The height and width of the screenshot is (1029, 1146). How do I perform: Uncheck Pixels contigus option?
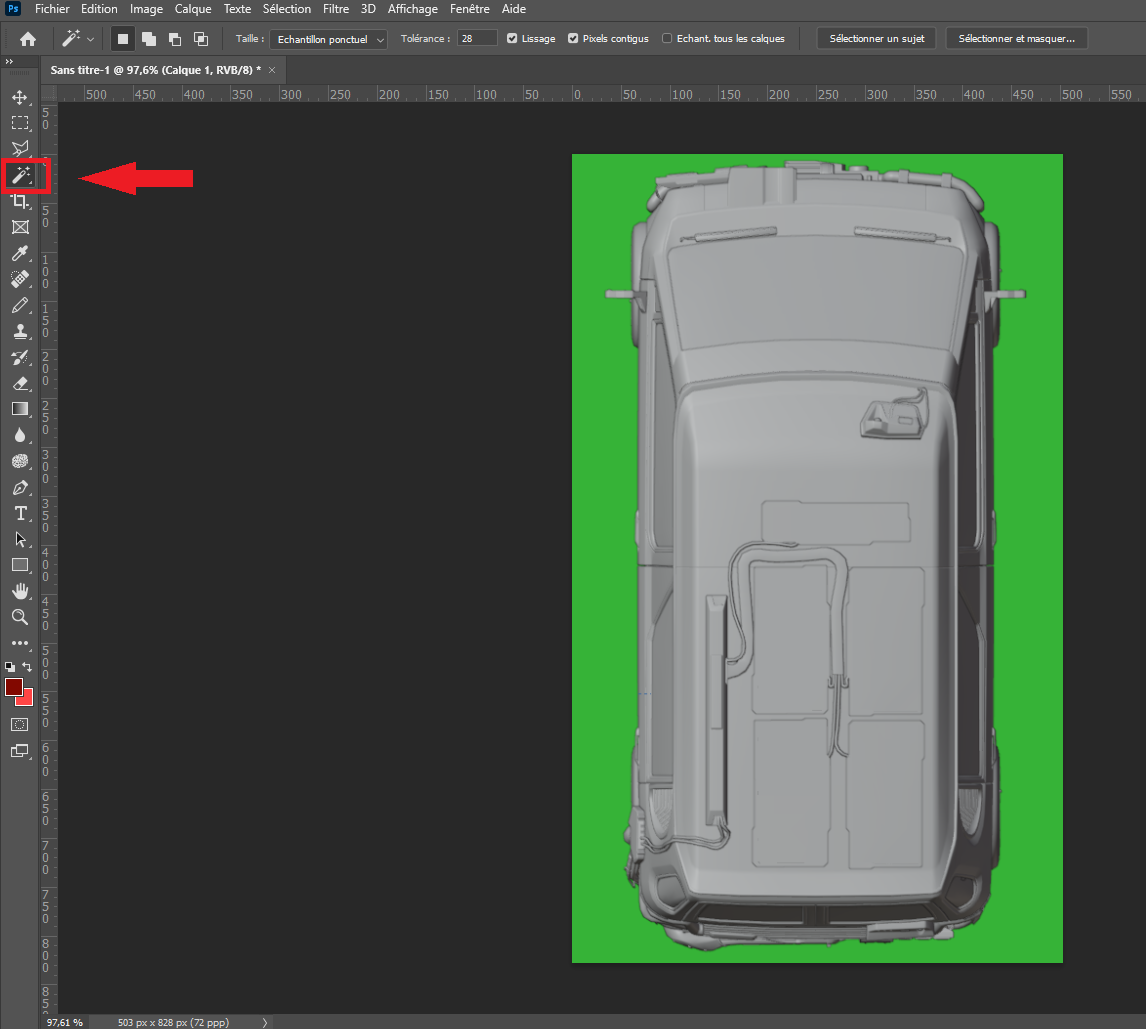click(x=573, y=39)
